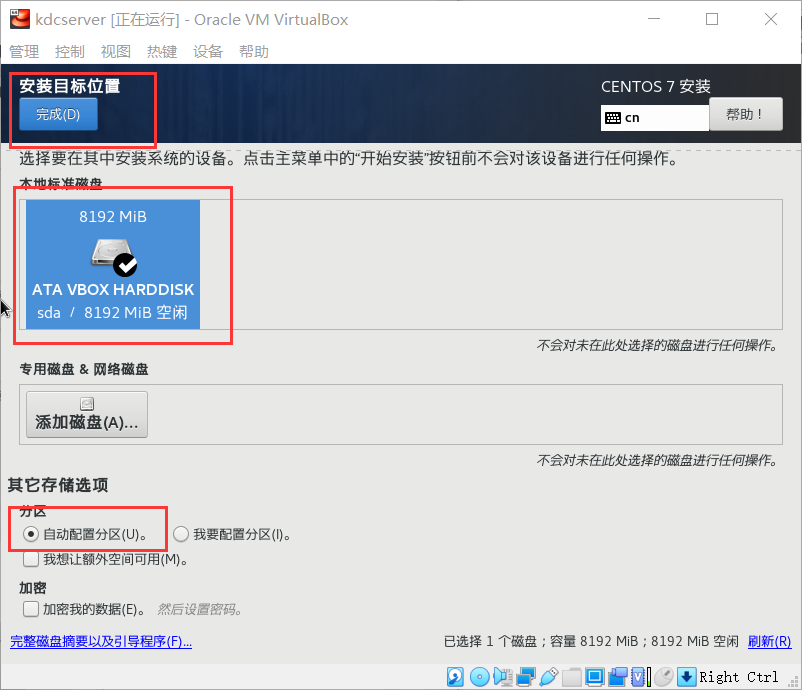Open audio settings status icon
The height and width of the screenshot is (690, 802).
point(503,677)
